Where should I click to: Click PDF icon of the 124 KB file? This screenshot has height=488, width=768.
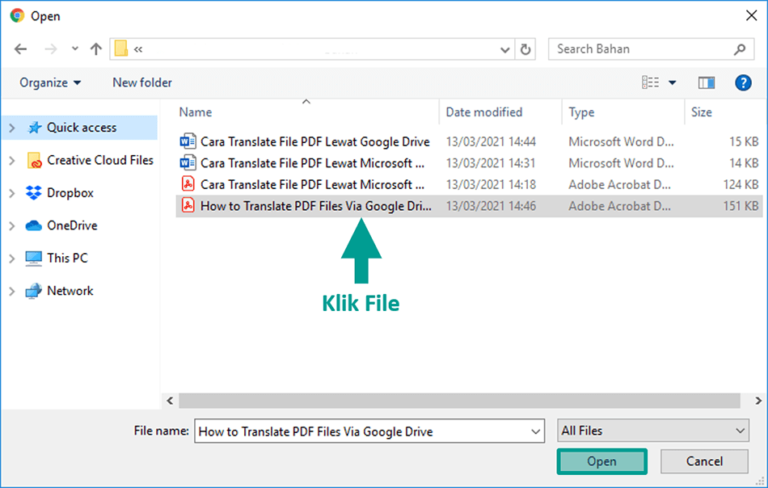pos(188,184)
